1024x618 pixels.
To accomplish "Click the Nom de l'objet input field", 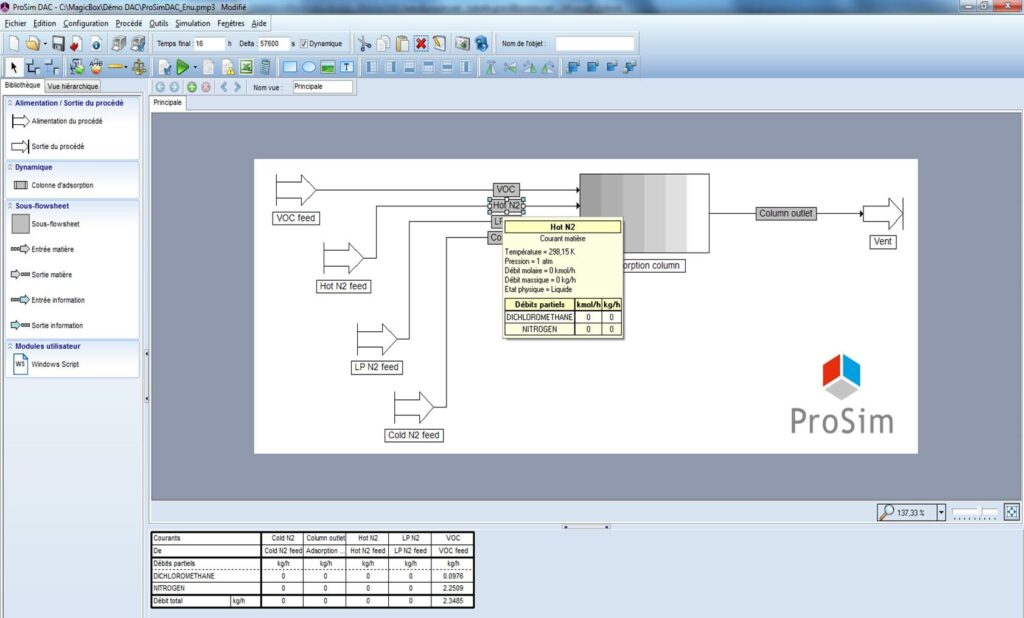I will point(594,44).
